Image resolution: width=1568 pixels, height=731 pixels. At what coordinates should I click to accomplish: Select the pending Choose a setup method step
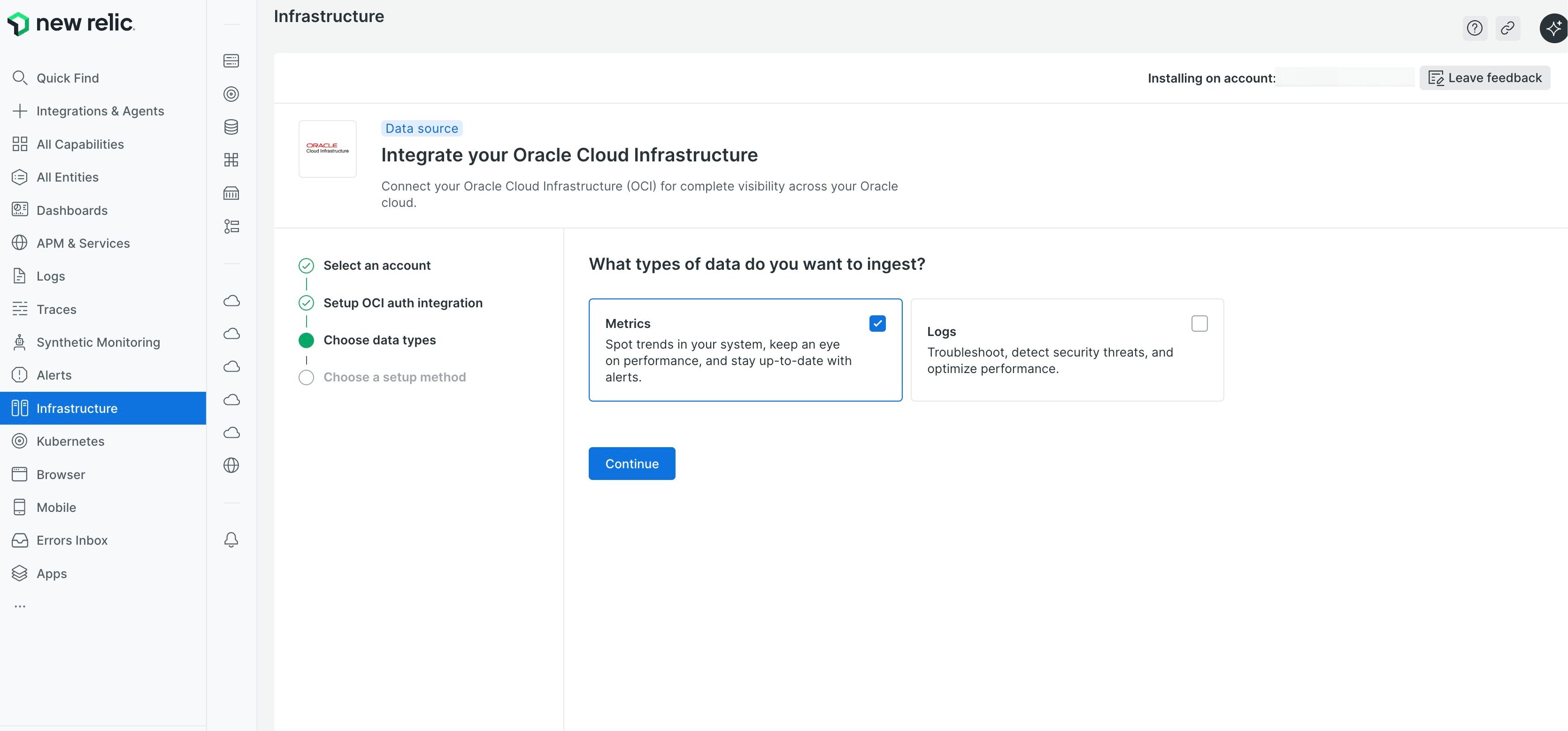click(394, 377)
